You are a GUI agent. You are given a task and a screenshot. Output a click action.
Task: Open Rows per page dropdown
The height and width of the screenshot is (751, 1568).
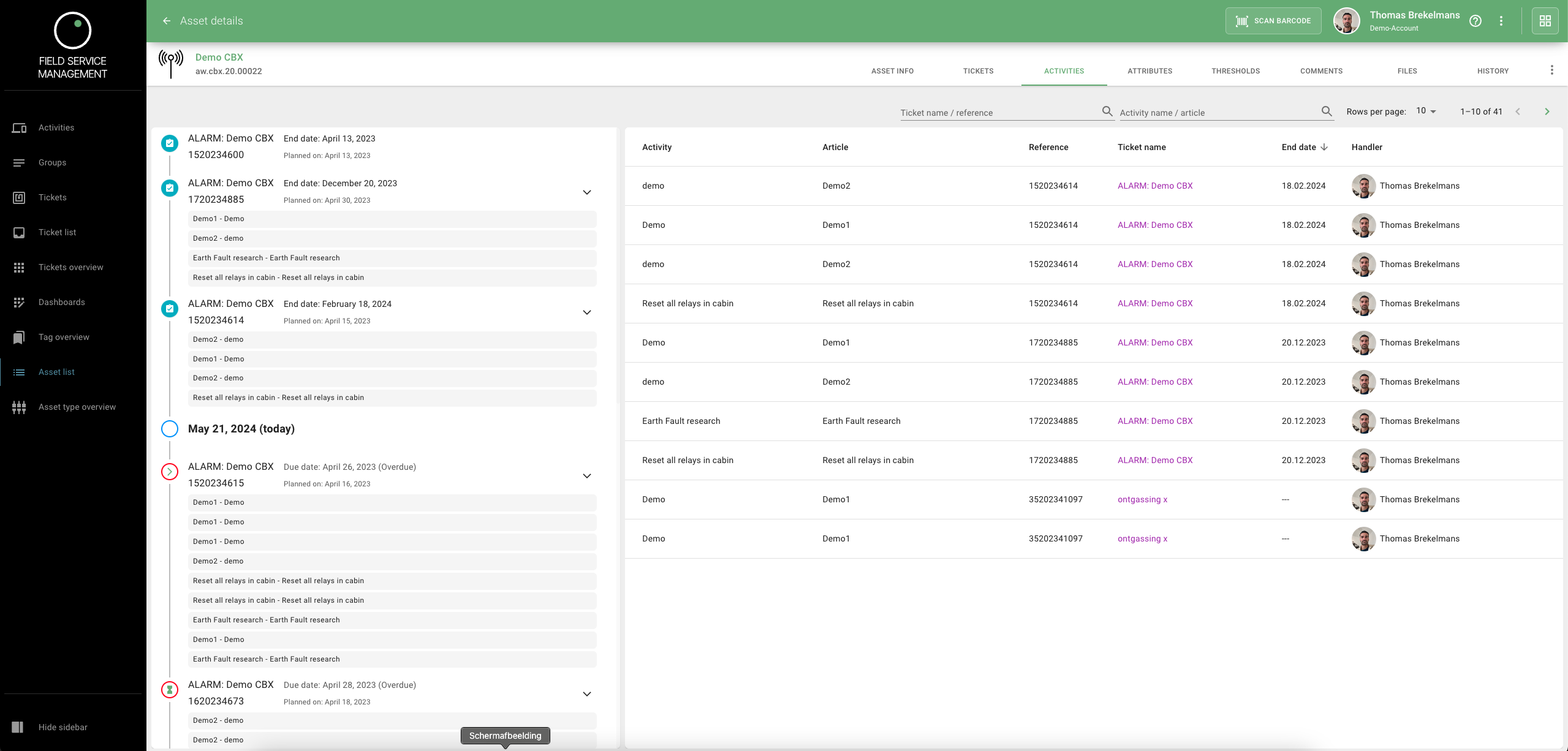(1425, 111)
